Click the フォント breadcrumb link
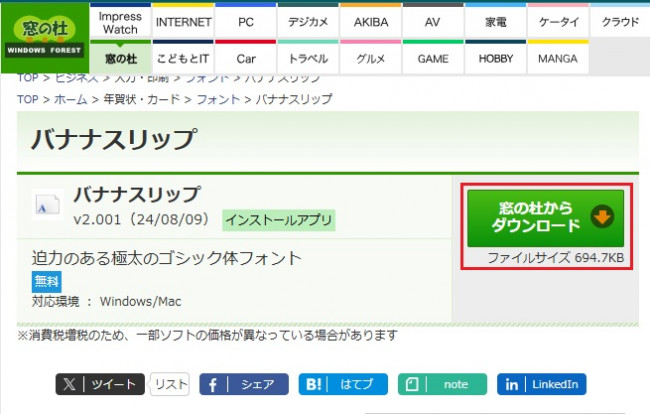650x414 pixels. click(217, 99)
